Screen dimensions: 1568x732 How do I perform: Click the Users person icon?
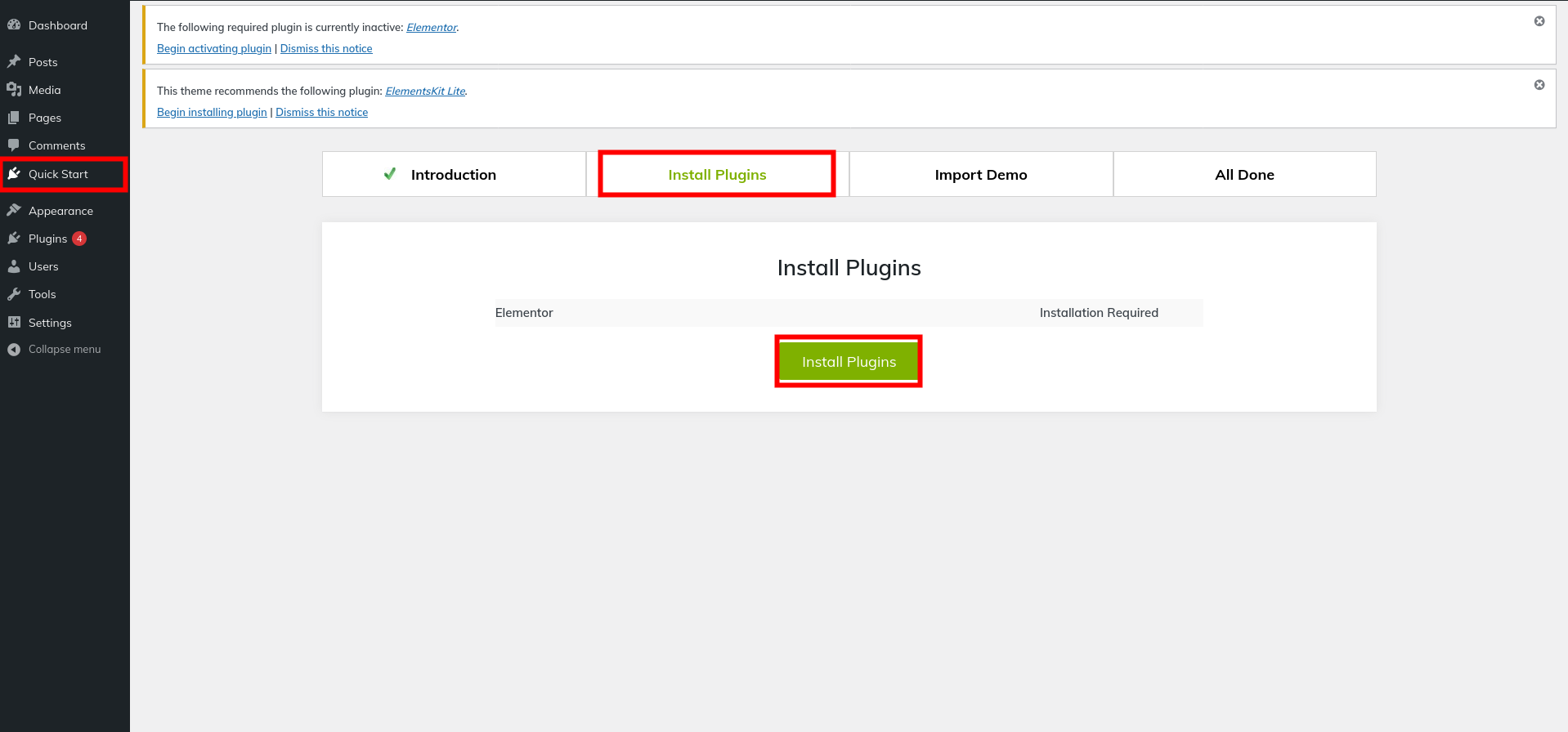[x=14, y=266]
